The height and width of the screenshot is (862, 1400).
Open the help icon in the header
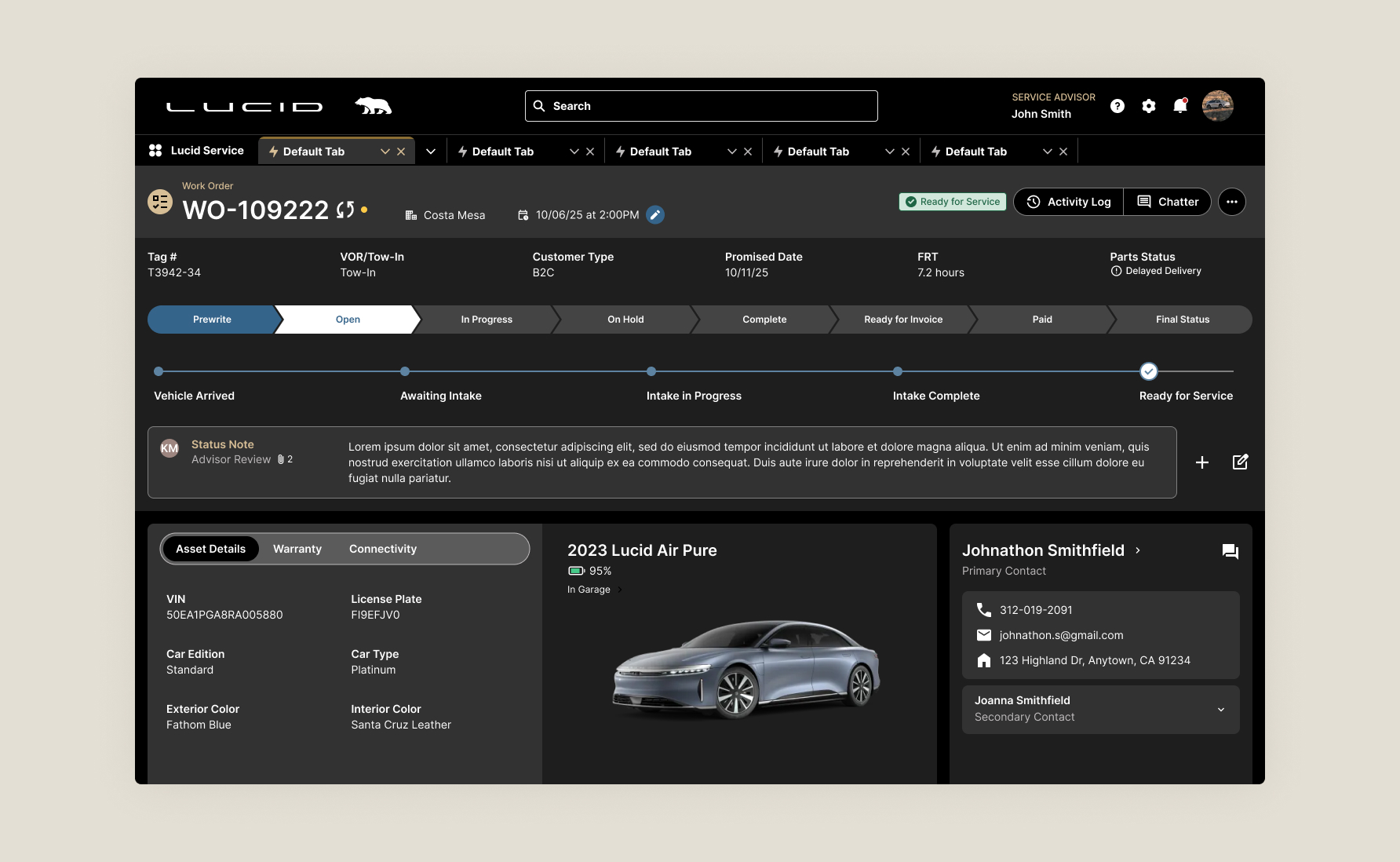(1117, 105)
